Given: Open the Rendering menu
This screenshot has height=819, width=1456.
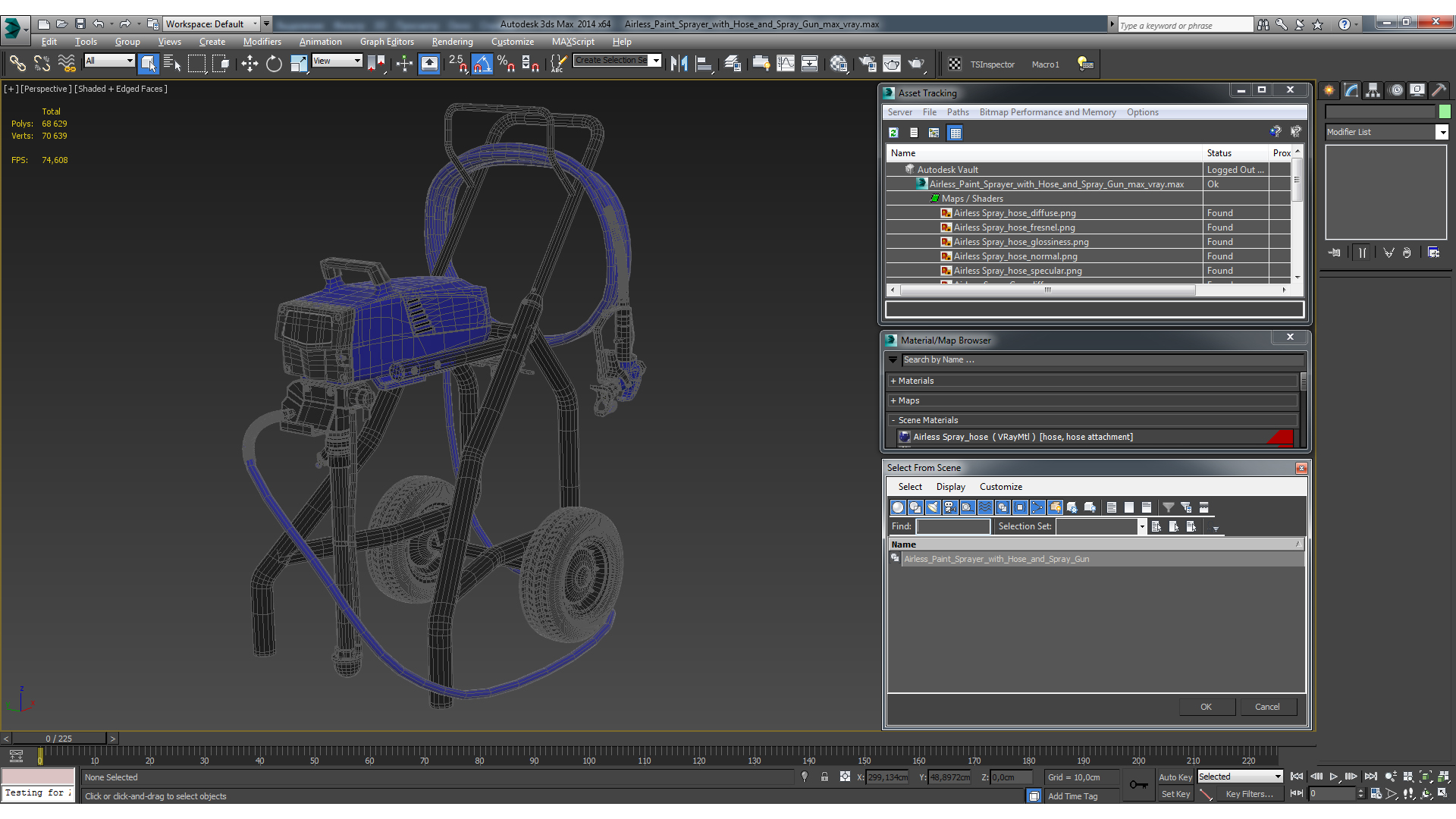Looking at the screenshot, I should pyautogui.click(x=451, y=41).
